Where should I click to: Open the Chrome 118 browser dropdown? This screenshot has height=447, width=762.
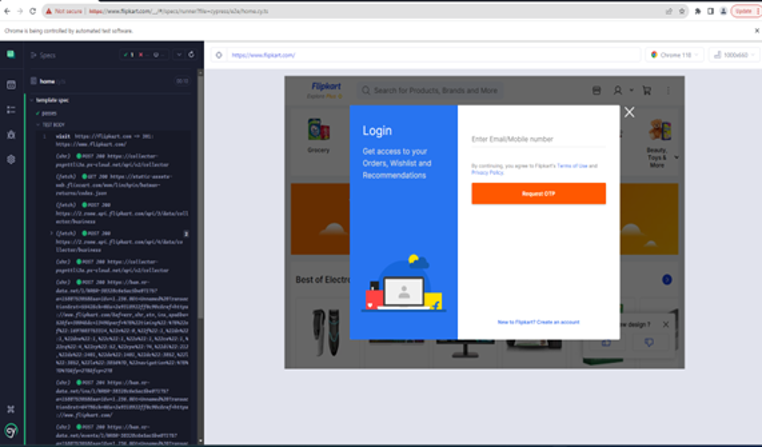click(x=674, y=55)
